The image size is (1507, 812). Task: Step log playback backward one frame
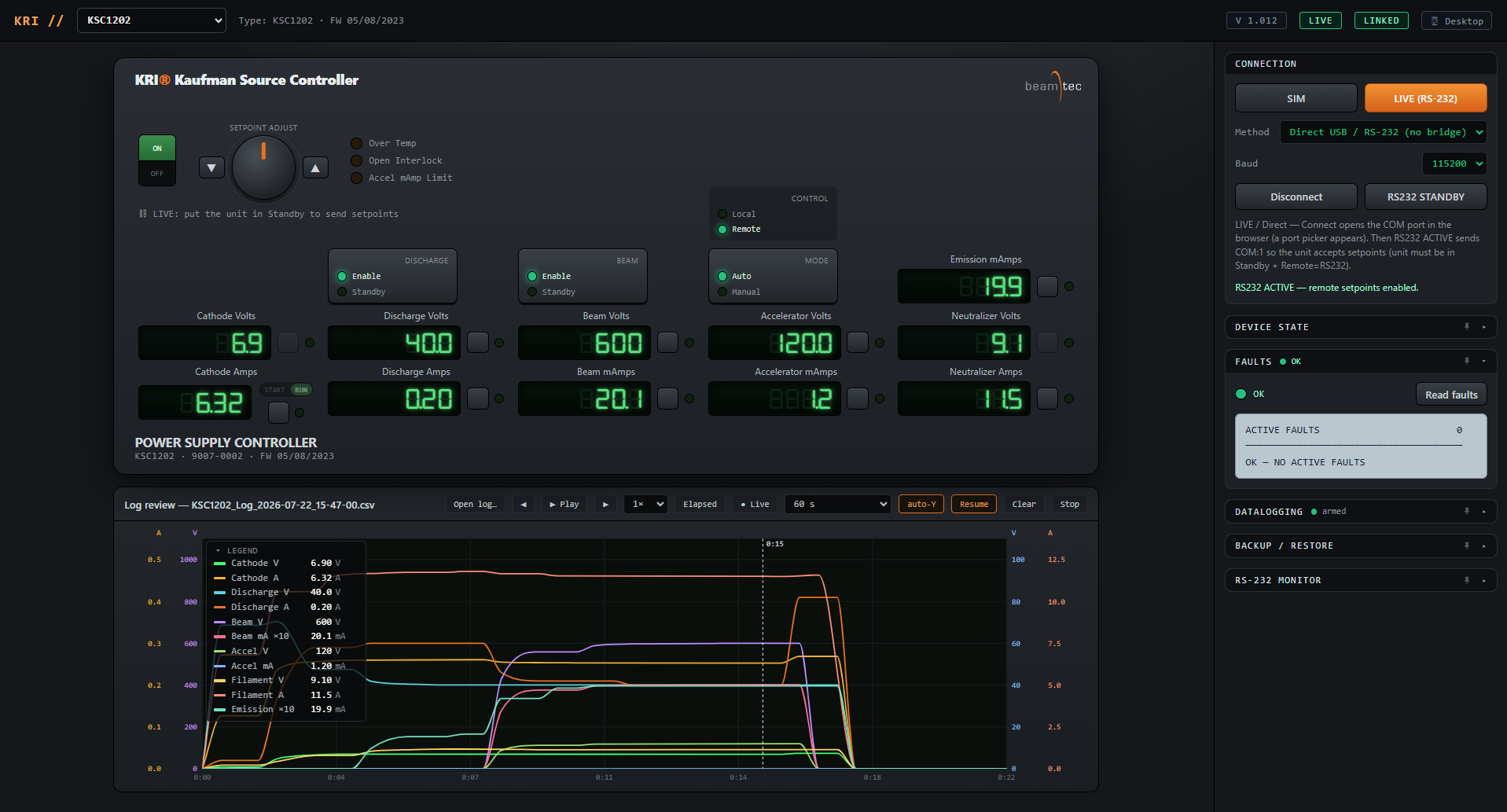[524, 504]
